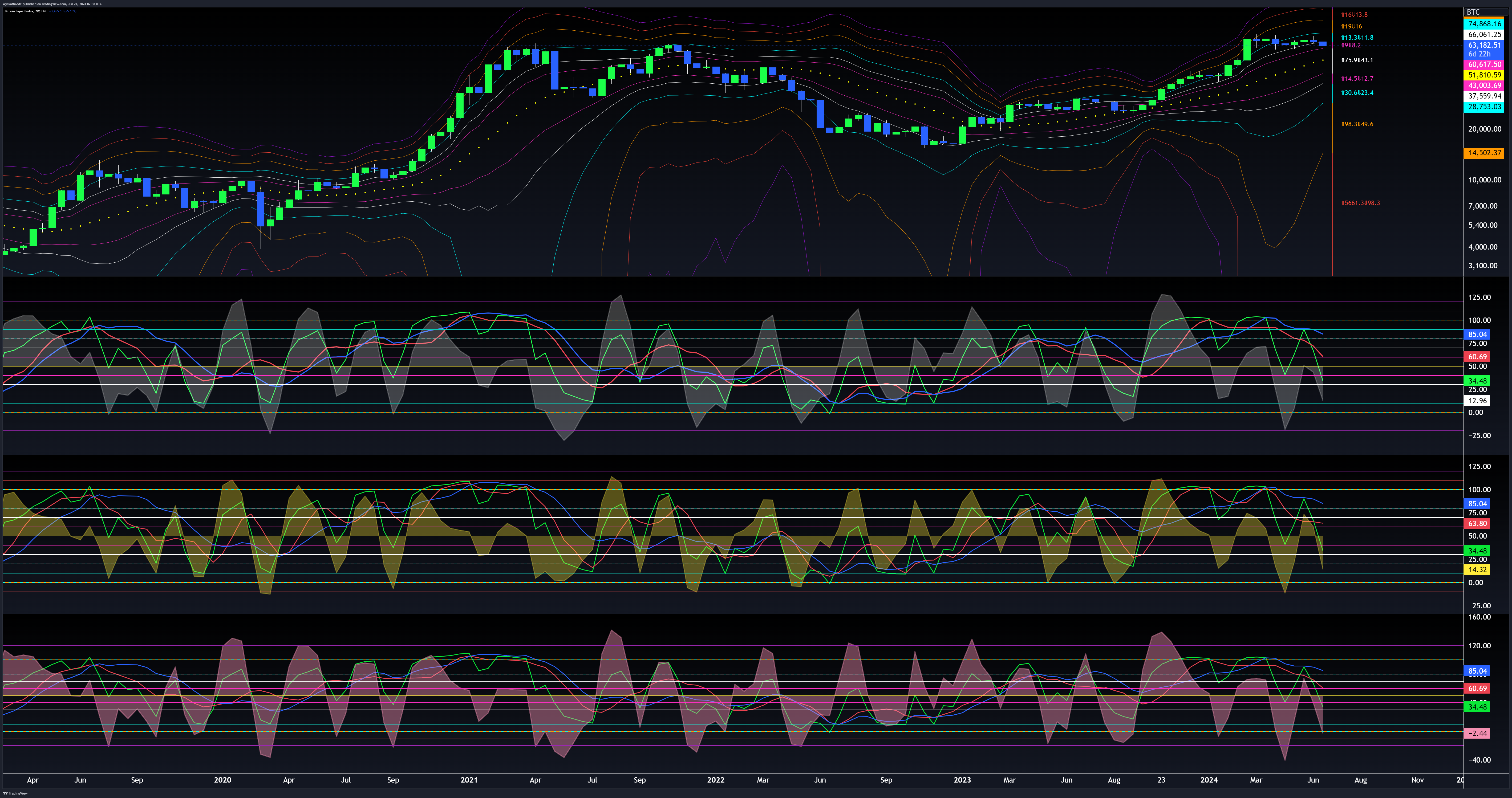Click the -3,455.10 (-5.18%) change value

tap(63, 11)
